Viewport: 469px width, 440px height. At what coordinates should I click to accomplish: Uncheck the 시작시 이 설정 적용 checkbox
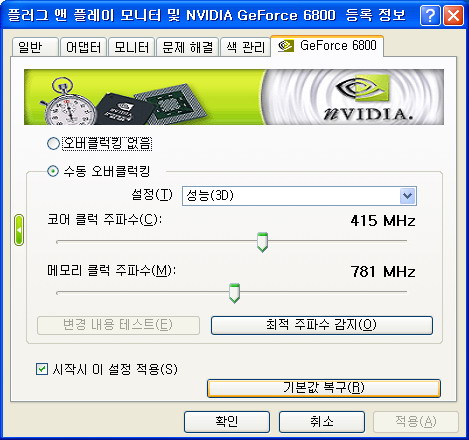[x=42, y=369]
